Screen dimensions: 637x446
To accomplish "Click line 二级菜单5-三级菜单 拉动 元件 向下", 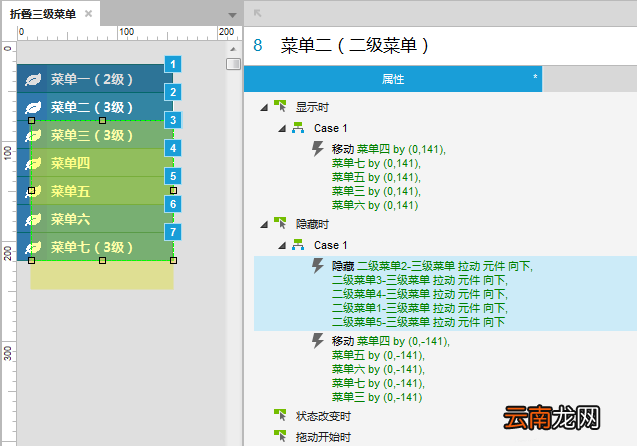I will point(418,322).
